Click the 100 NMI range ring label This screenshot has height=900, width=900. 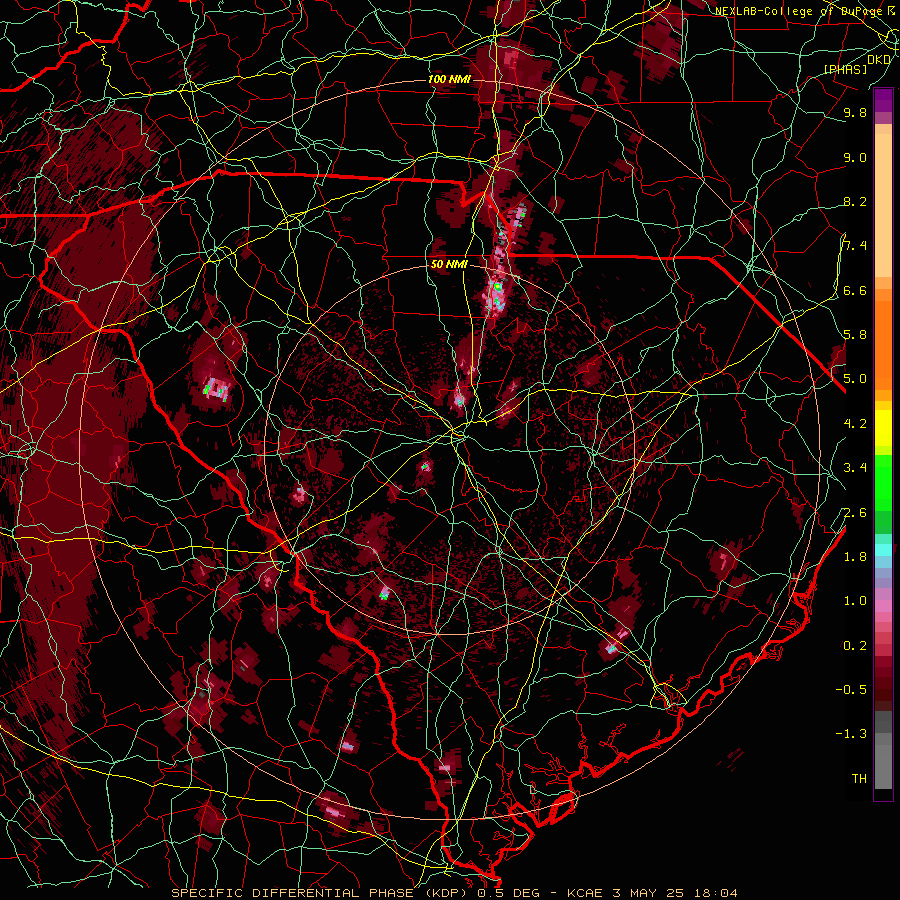click(449, 79)
